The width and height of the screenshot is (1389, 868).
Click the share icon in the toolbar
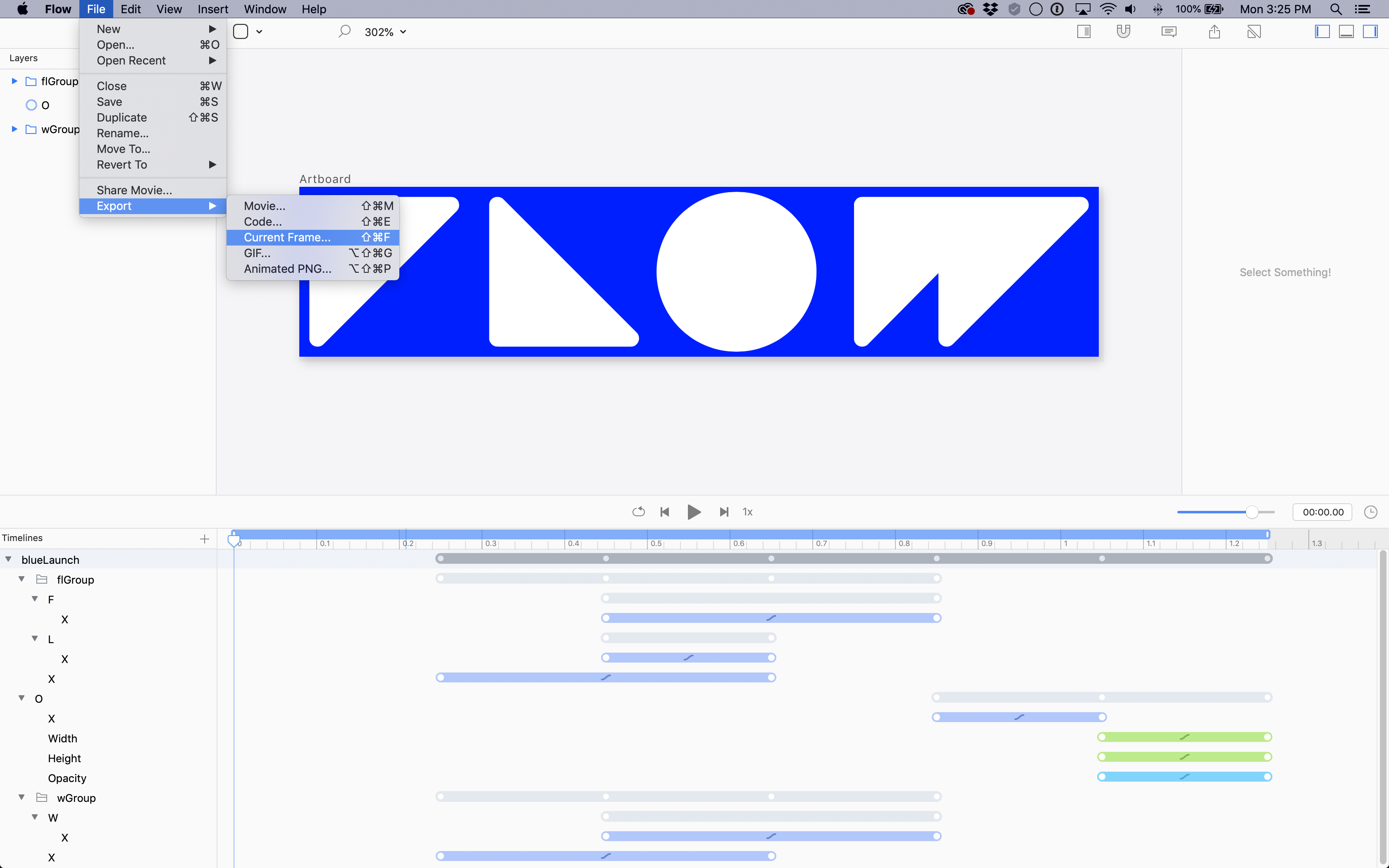1215,31
